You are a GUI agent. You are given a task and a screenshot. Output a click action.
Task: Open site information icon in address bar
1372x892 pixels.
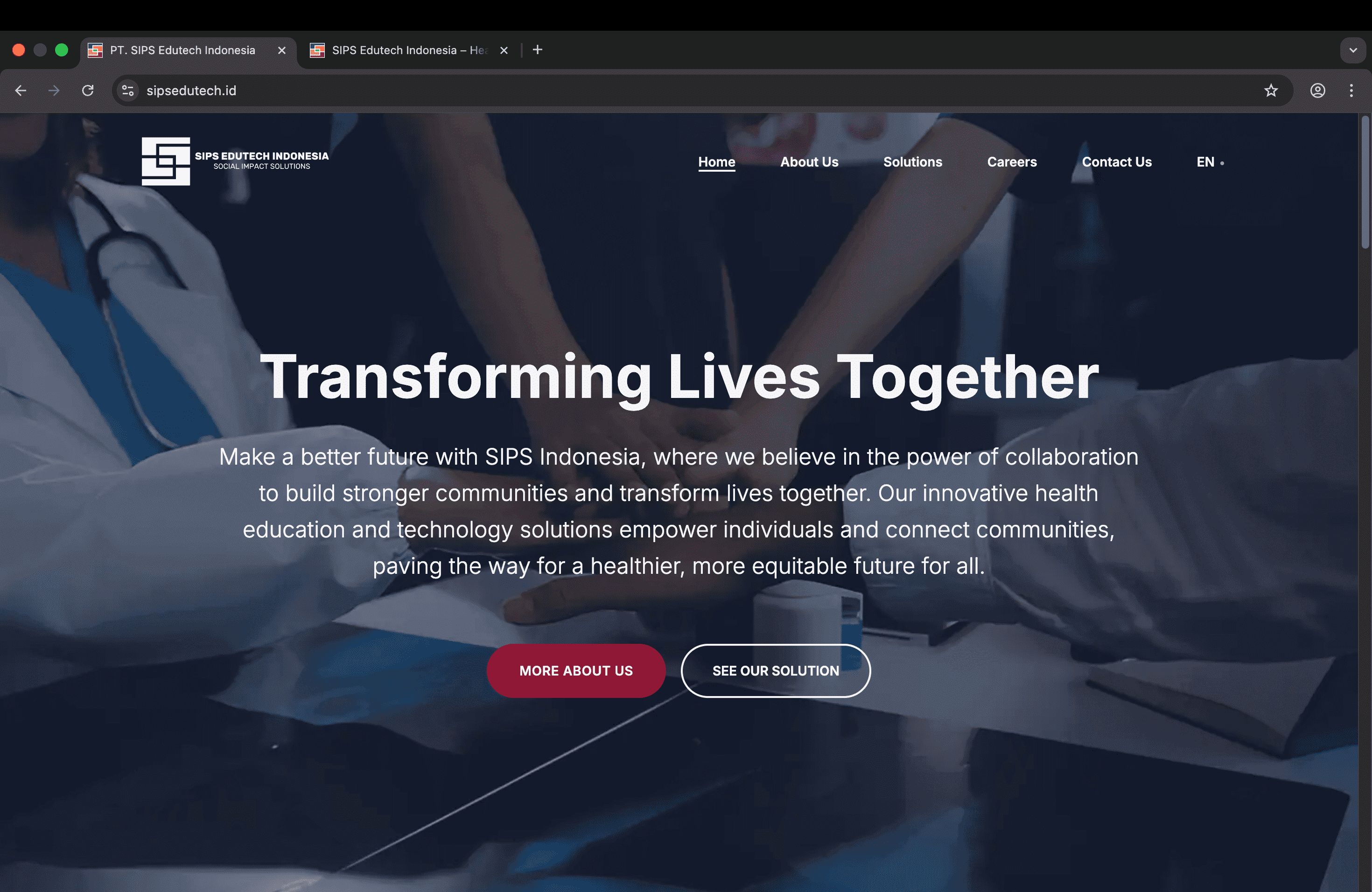[128, 91]
